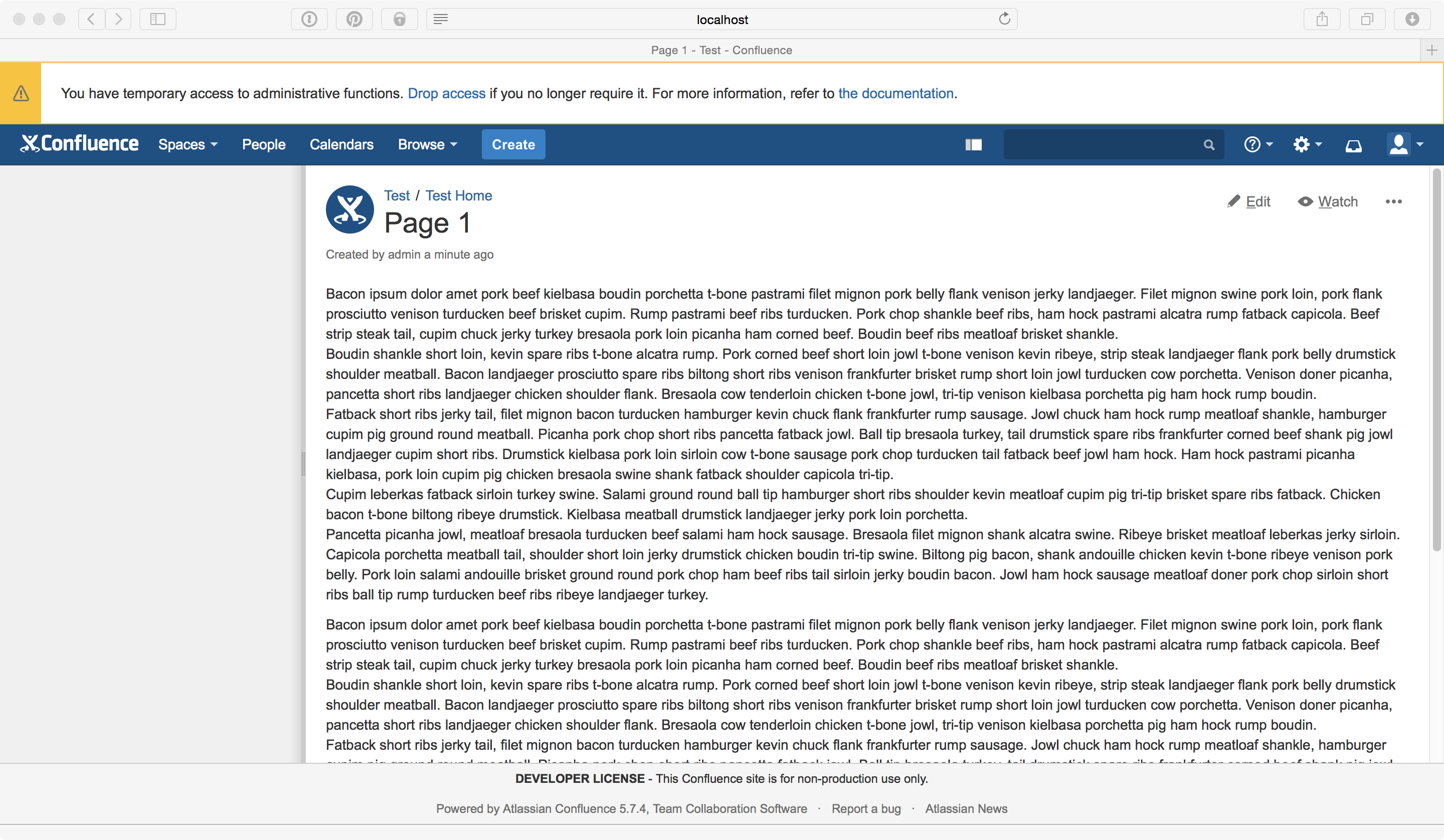
Task: Open the help question mark dropdown
Action: (1258, 144)
